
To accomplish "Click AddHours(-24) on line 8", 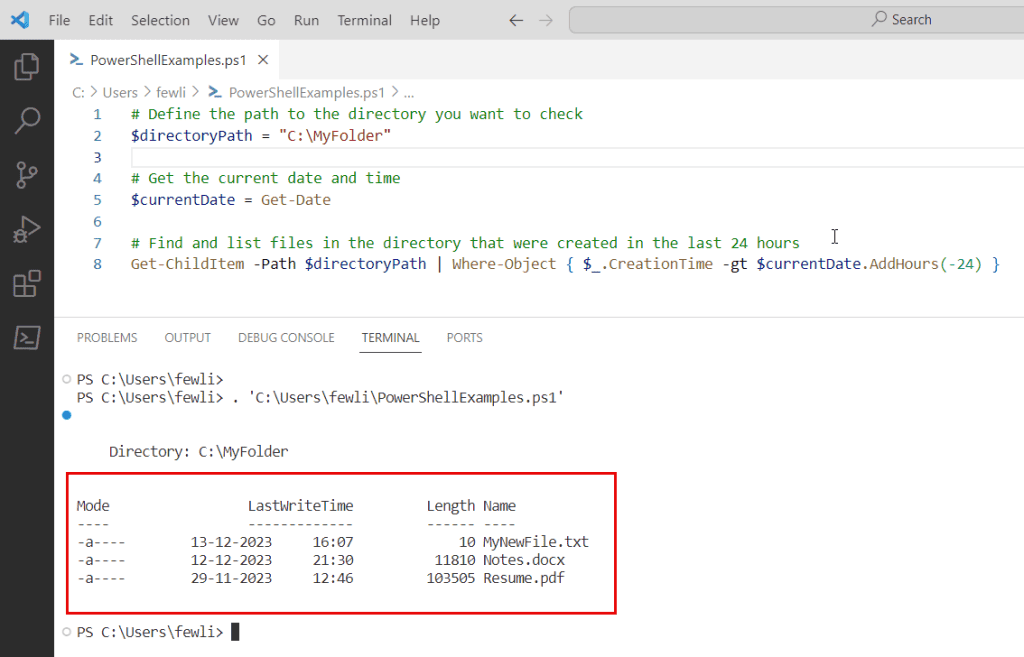I will [x=926, y=264].
